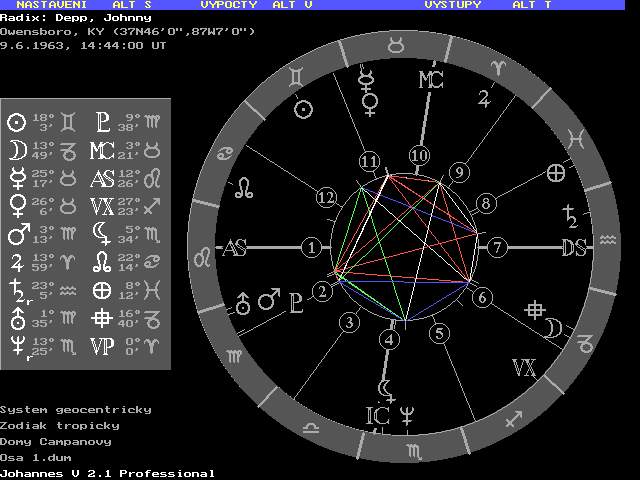The height and width of the screenshot is (480, 640).
Task: Select the Mars symbol in the chart wheel
Action: click(x=268, y=299)
